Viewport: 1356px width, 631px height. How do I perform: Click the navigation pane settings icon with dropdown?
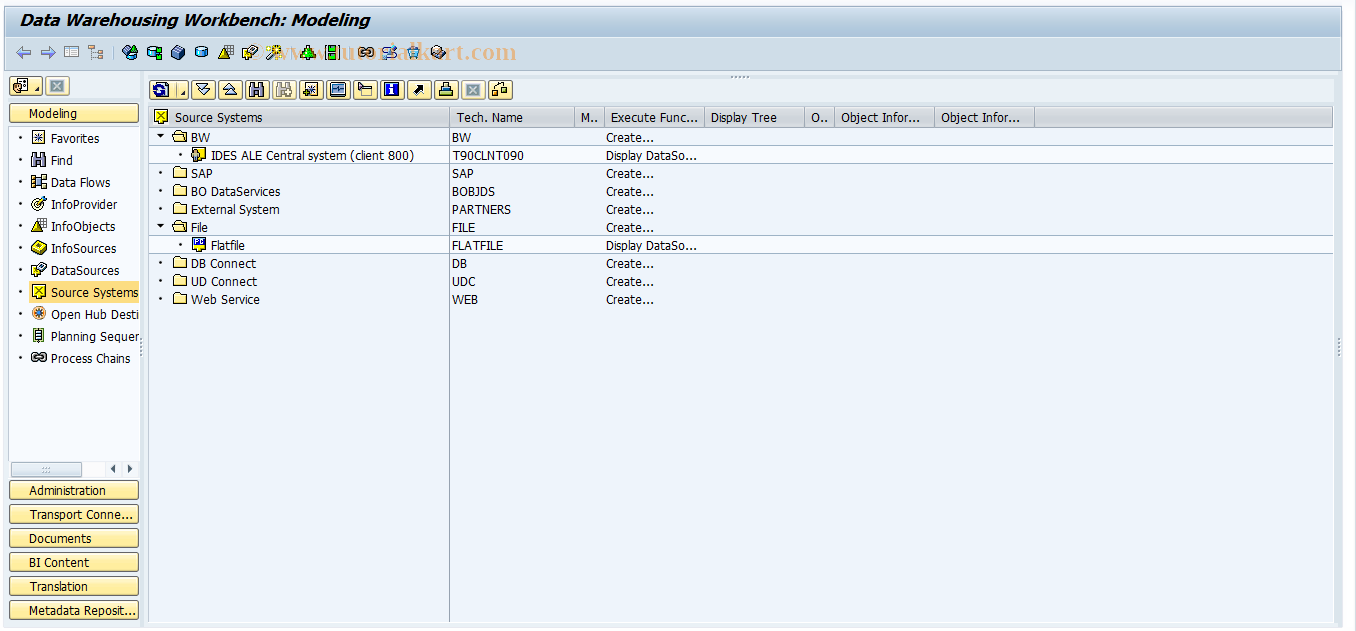[26, 86]
